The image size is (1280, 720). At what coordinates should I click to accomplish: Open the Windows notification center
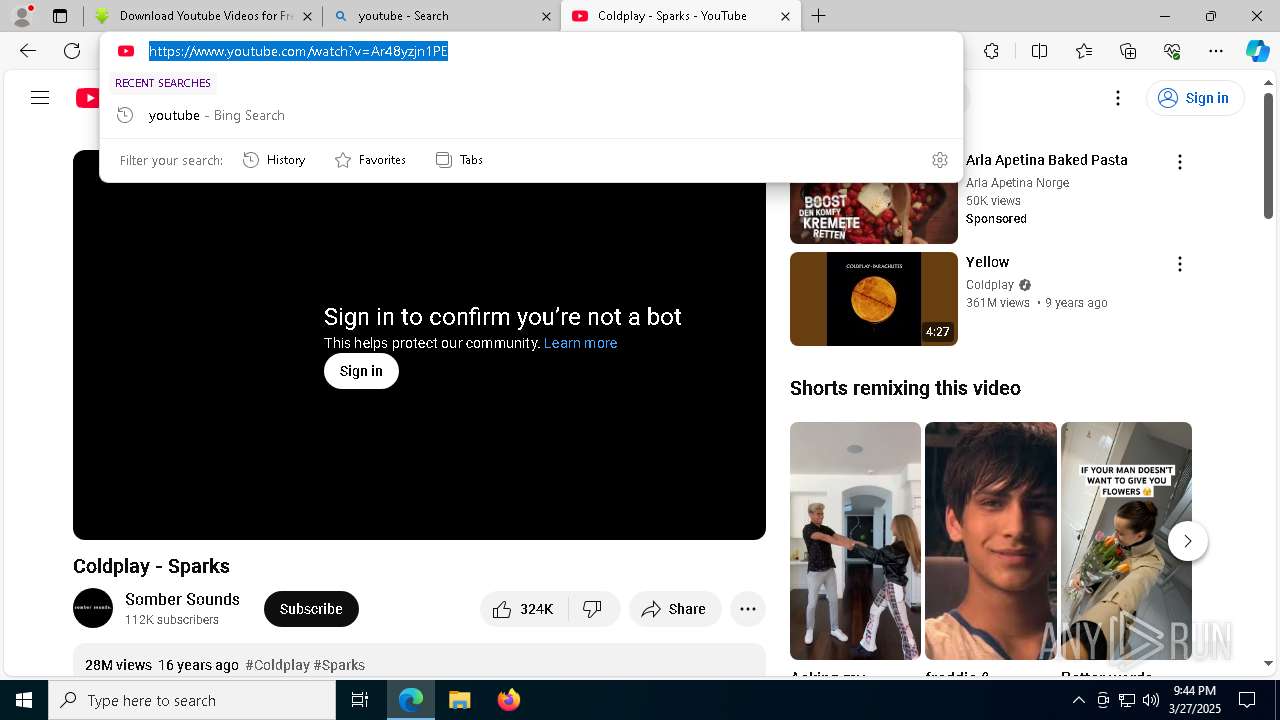point(1247,700)
